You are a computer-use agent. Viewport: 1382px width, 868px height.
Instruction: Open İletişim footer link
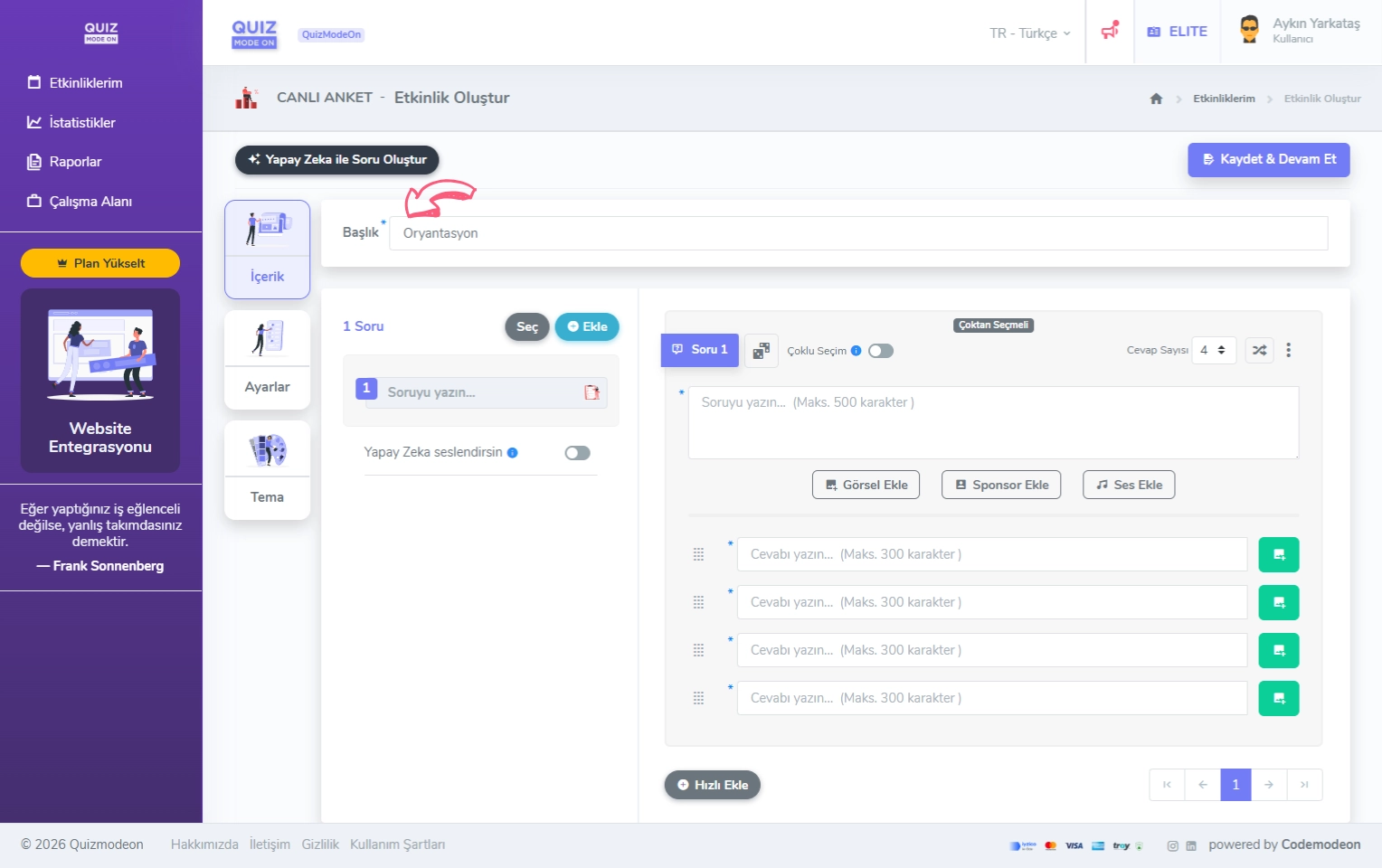tap(270, 844)
